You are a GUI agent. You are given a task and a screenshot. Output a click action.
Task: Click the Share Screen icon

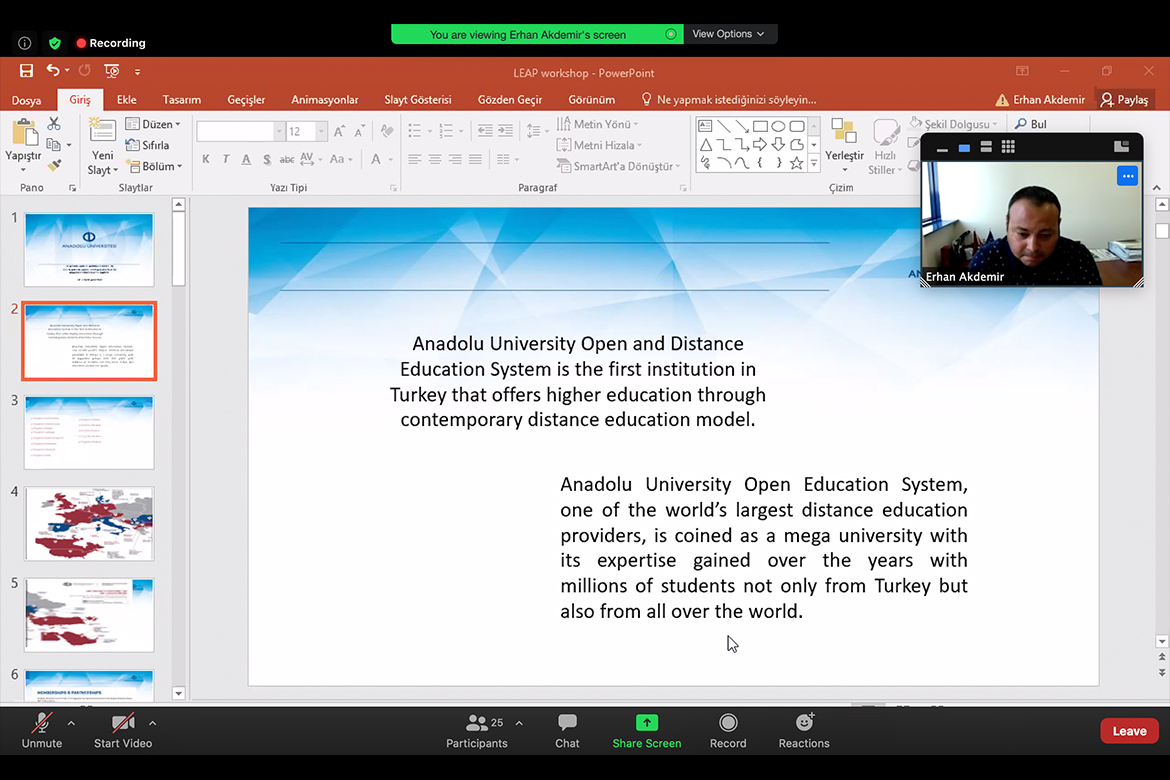tap(646, 723)
